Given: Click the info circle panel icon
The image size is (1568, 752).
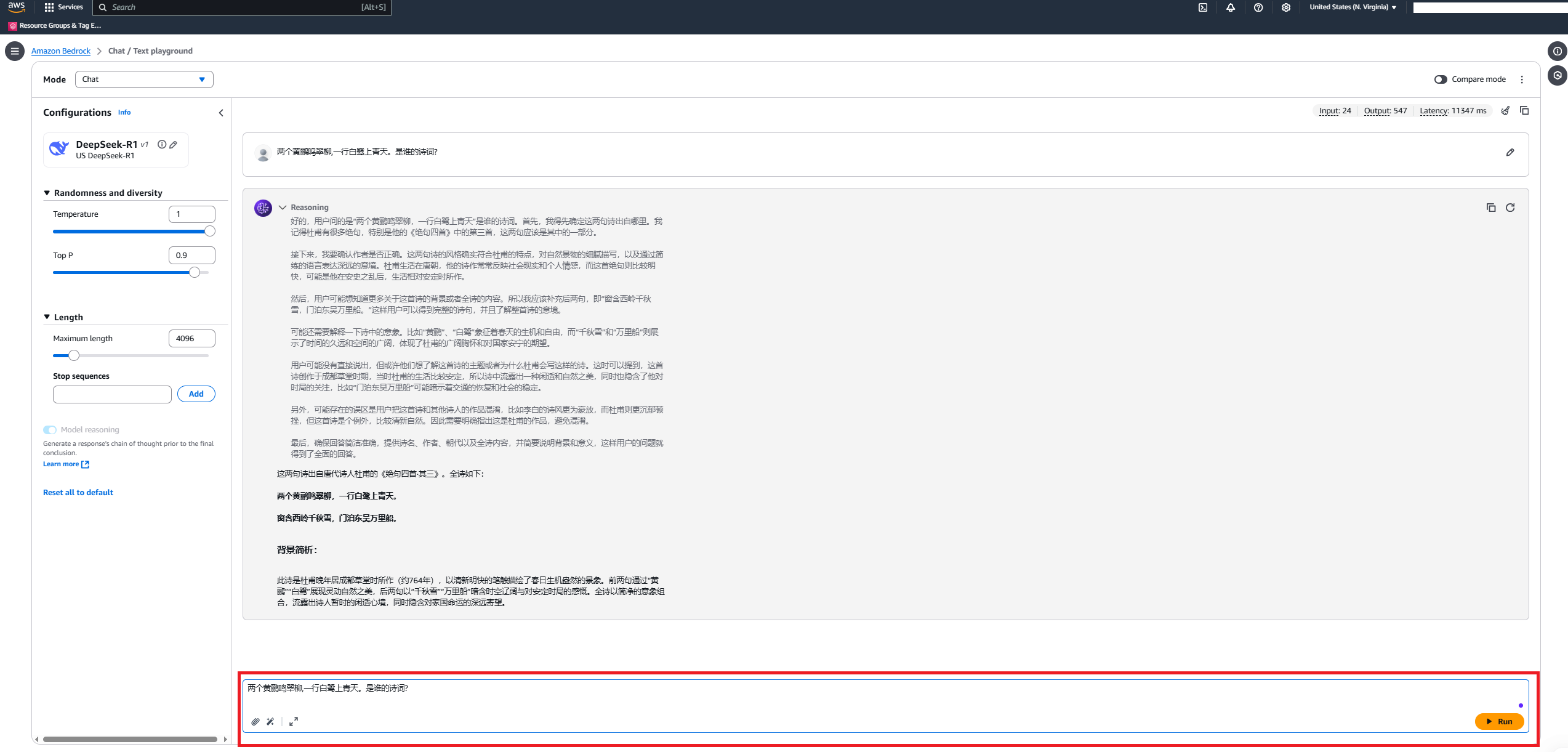Looking at the screenshot, I should click(x=1557, y=51).
